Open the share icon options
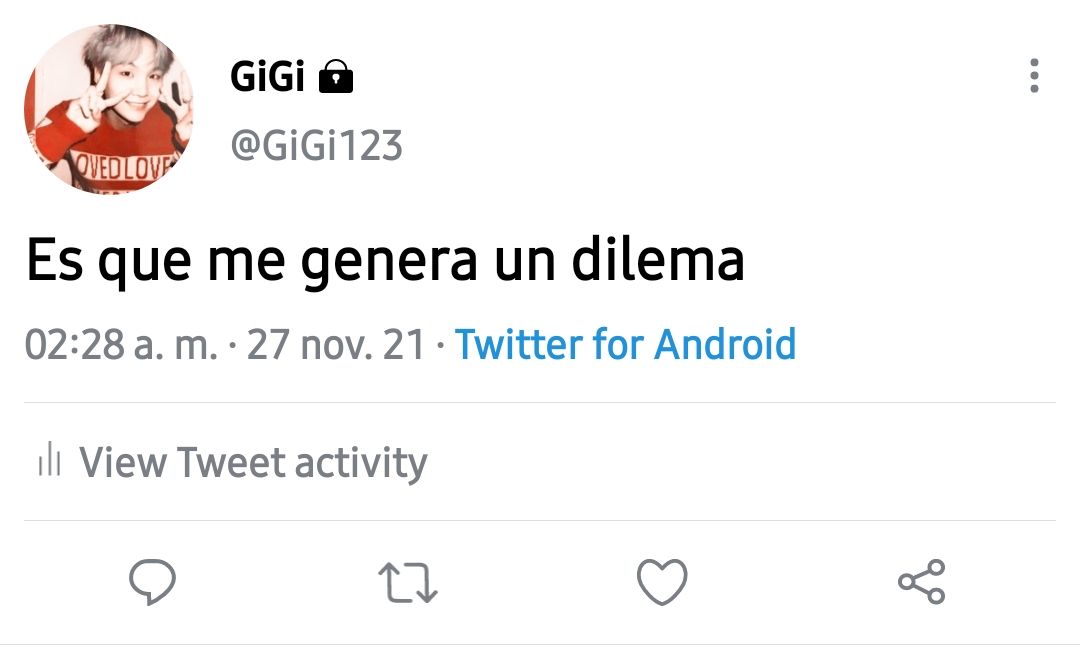The height and width of the screenshot is (659, 1080). tap(922, 582)
